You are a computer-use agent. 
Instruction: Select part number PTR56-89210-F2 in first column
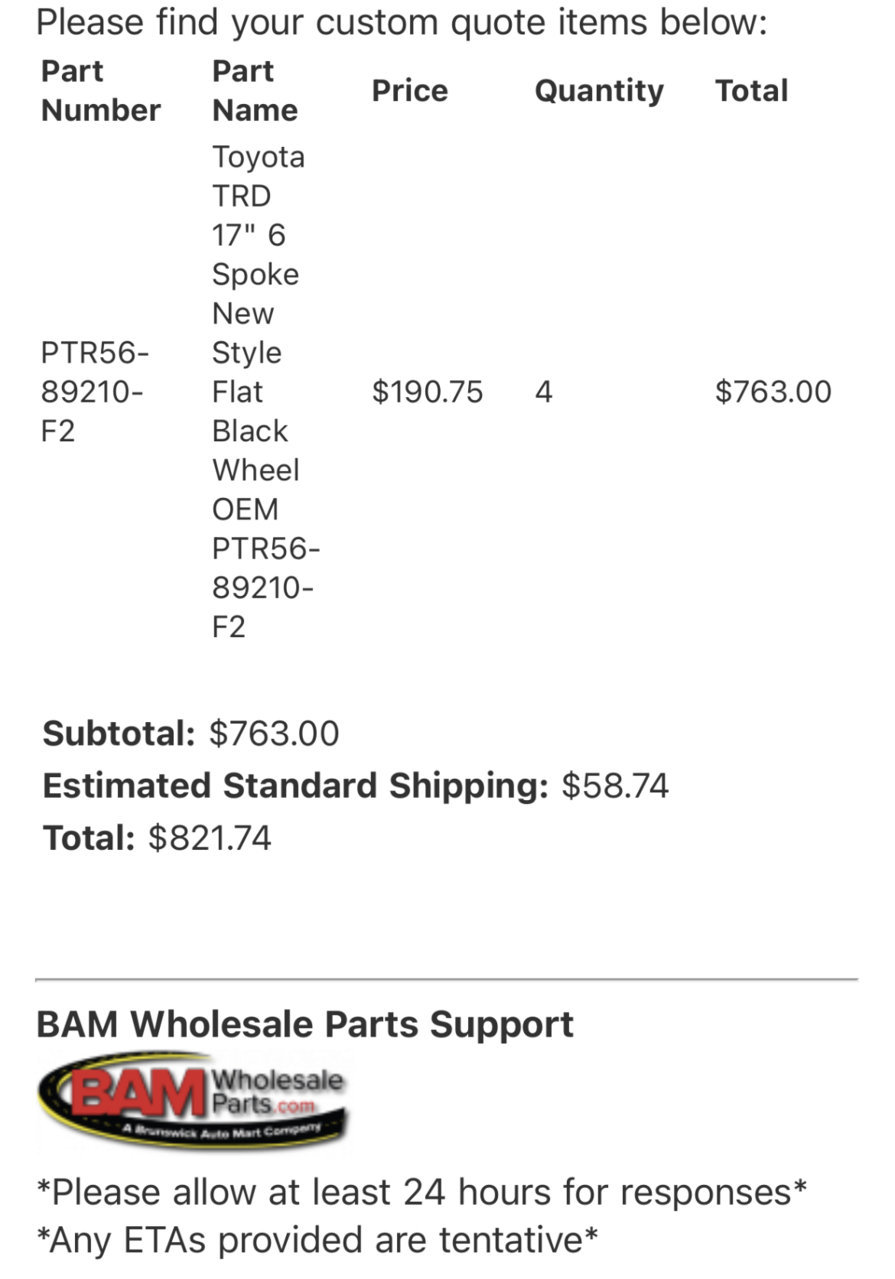tap(96, 392)
